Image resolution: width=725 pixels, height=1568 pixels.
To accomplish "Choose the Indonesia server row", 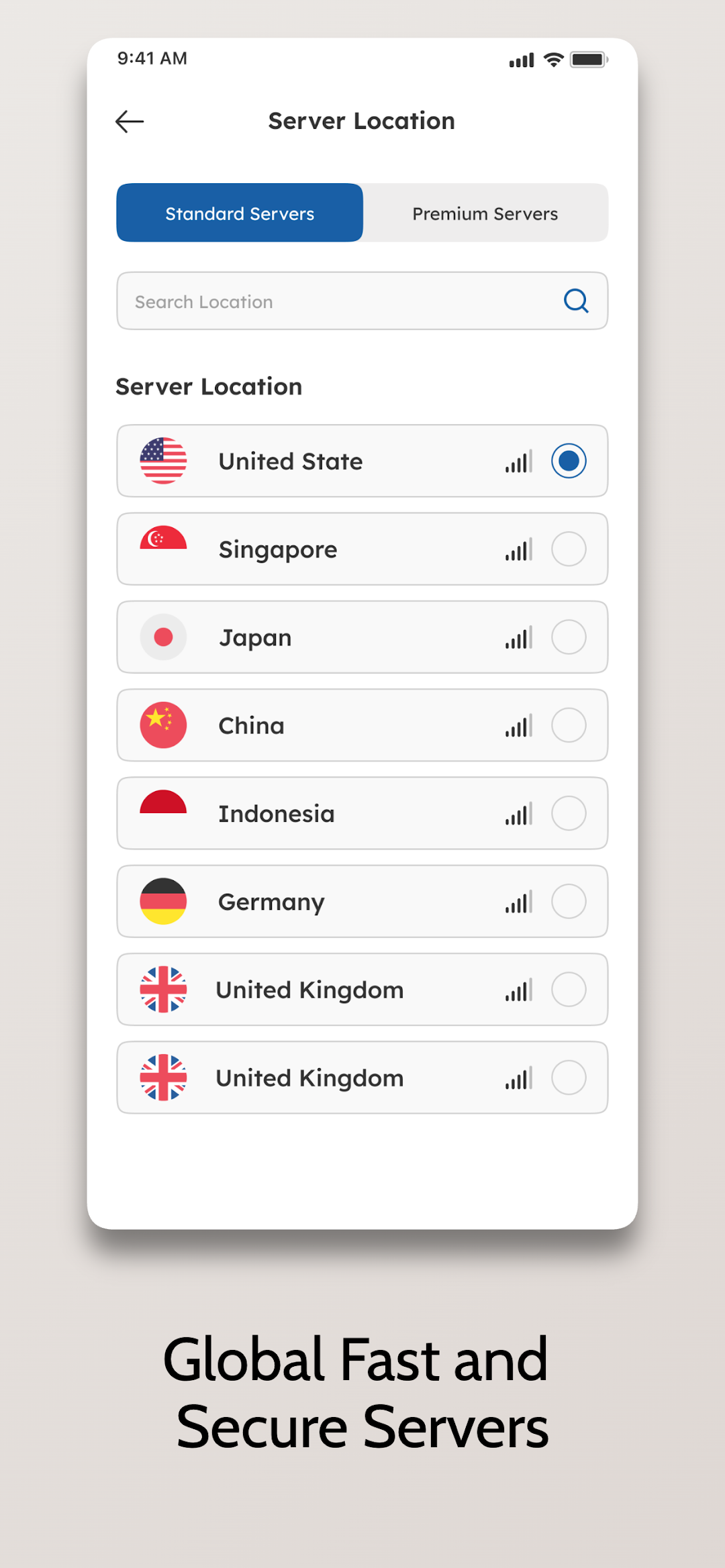I will [362, 813].
